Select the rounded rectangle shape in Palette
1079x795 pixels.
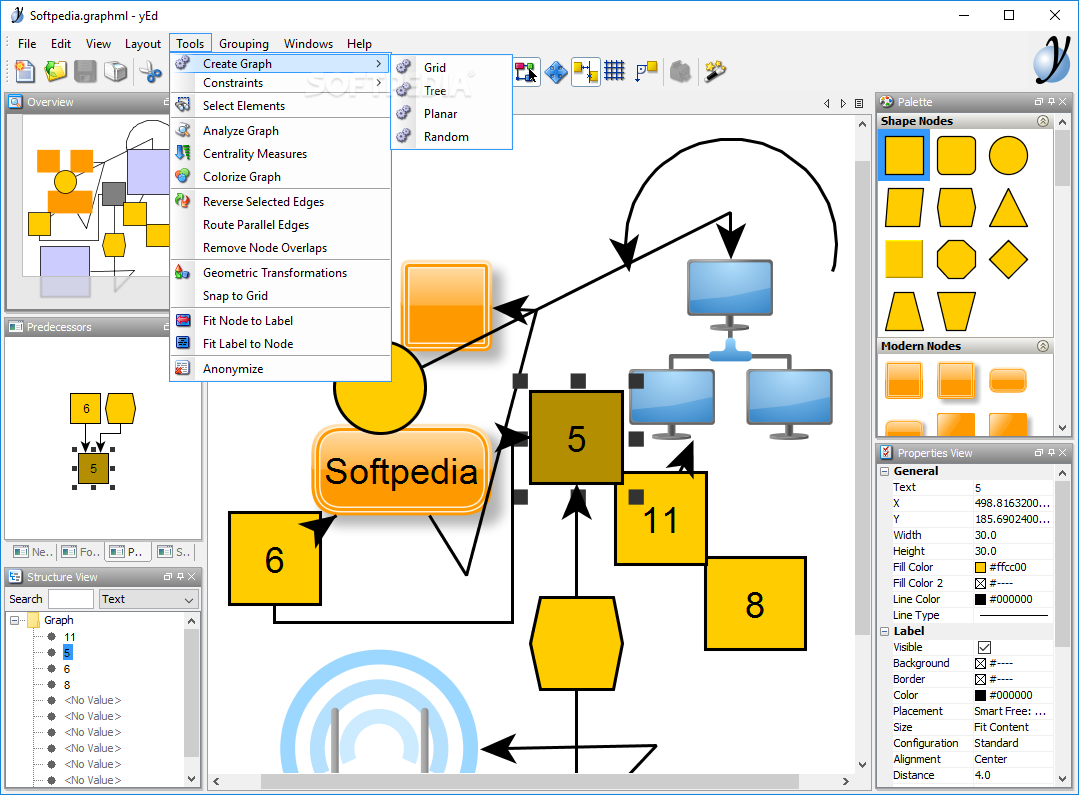click(957, 156)
